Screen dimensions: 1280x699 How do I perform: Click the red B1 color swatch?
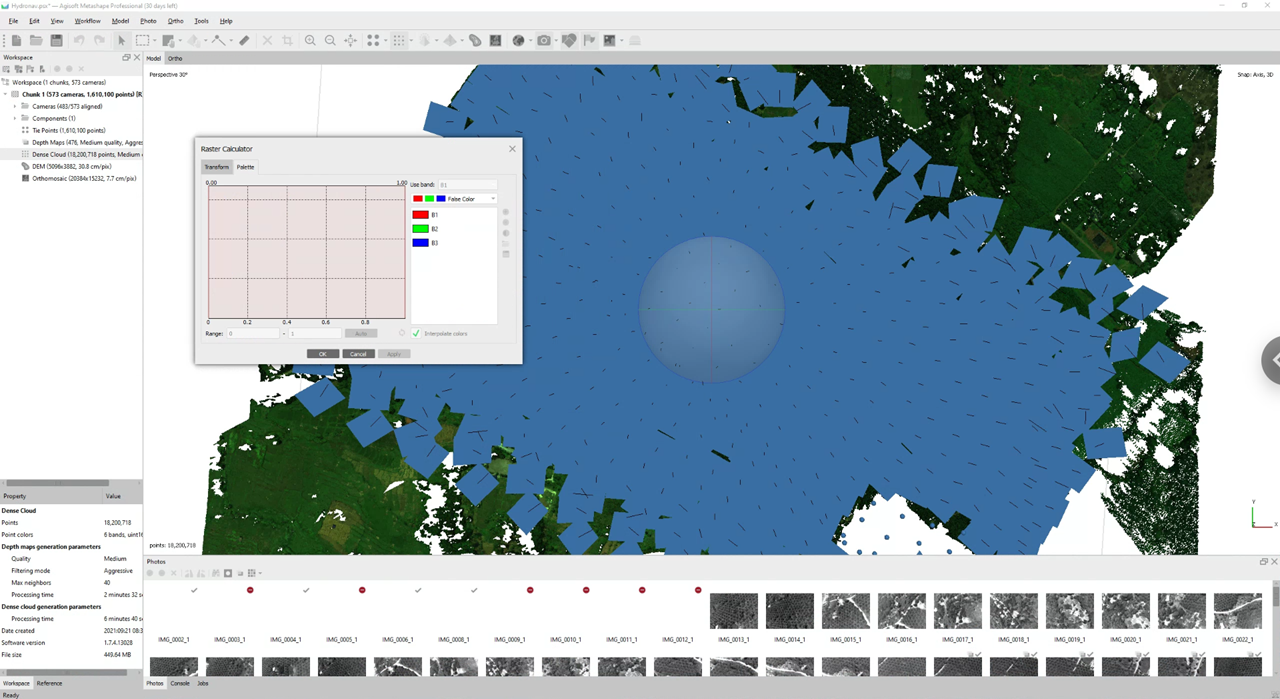coord(420,215)
